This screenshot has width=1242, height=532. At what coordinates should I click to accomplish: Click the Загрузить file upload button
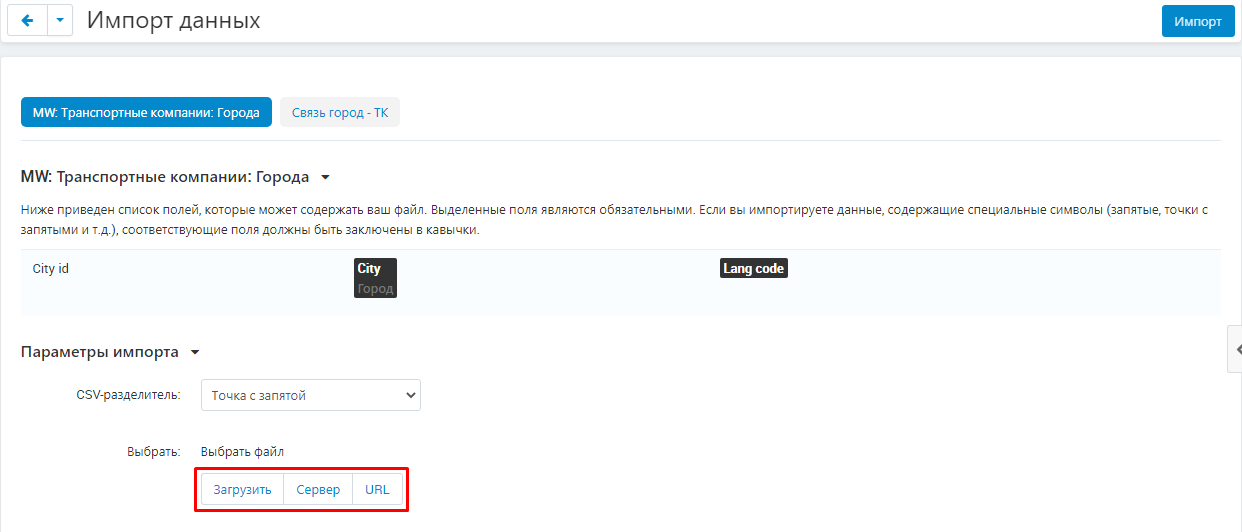coord(242,490)
